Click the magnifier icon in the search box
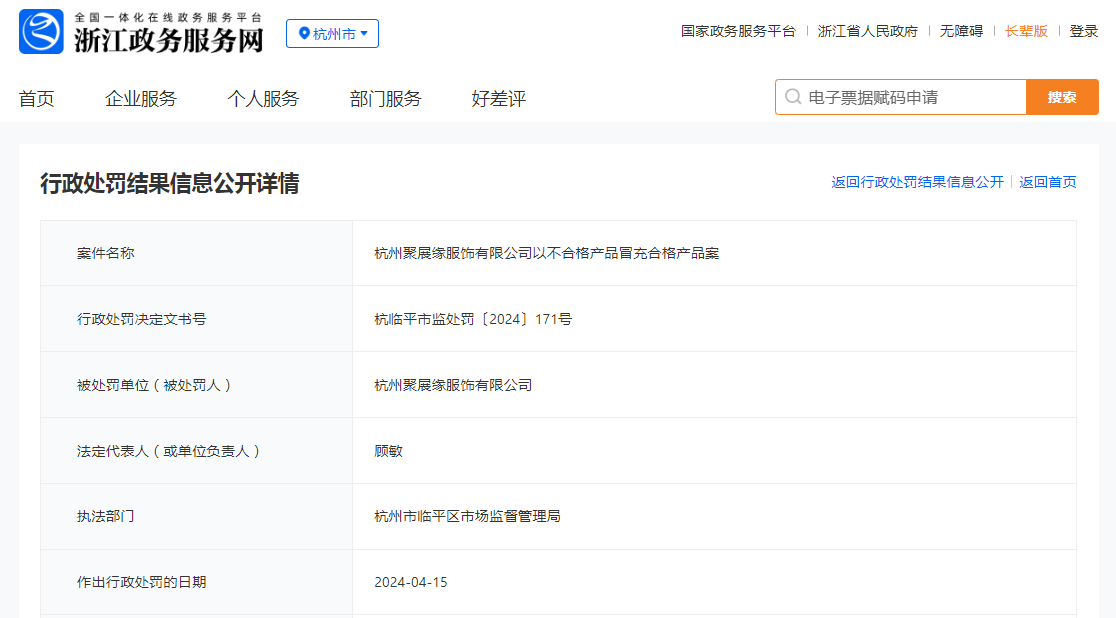1116x618 pixels. [793, 97]
